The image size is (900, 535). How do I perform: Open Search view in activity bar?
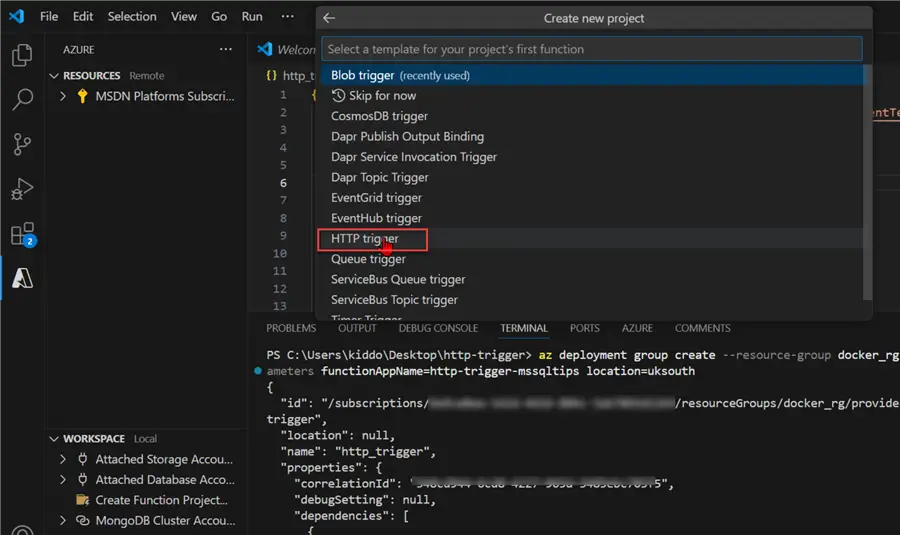pyautogui.click(x=22, y=99)
